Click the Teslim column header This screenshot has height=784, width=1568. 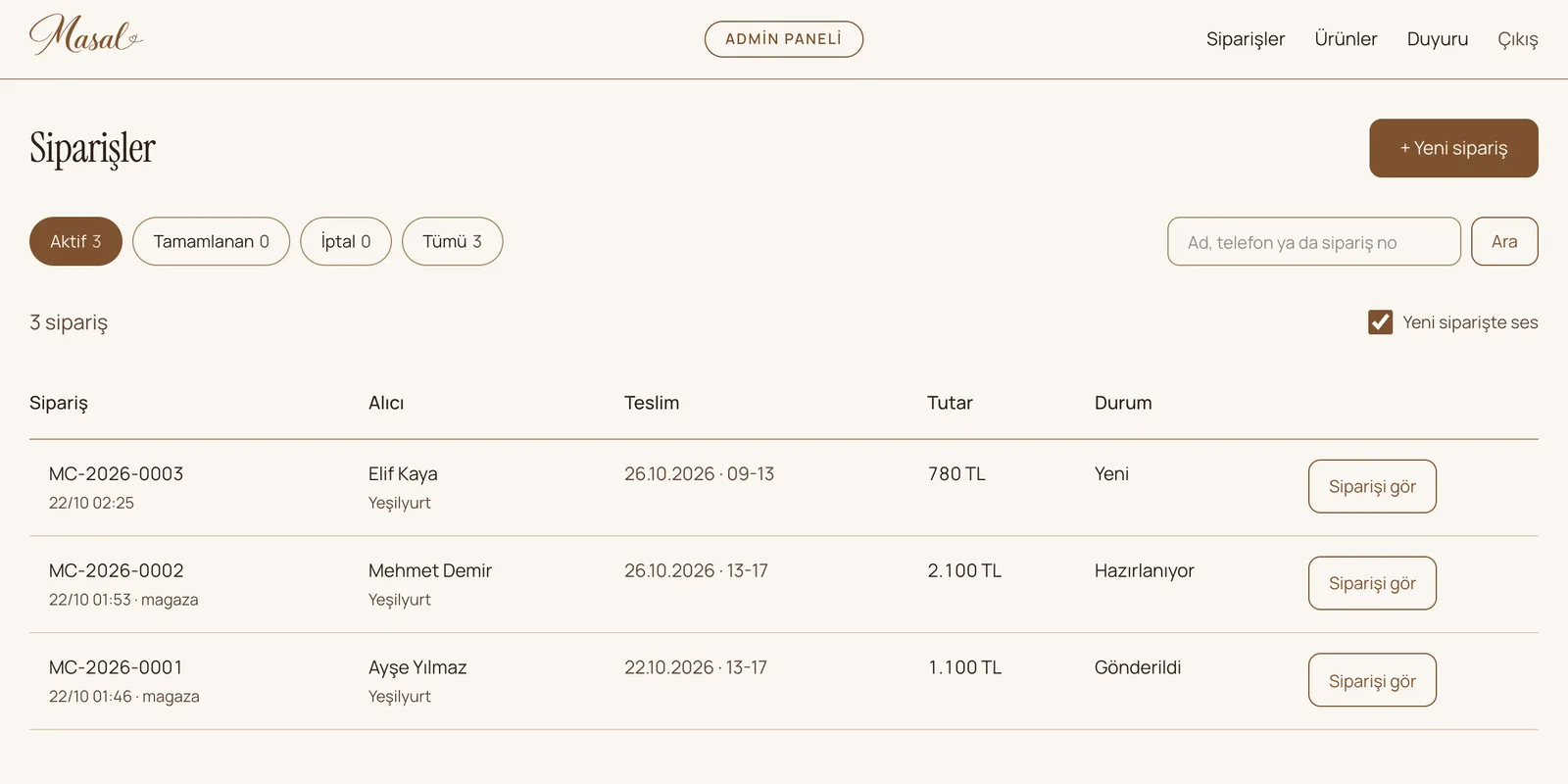click(x=652, y=403)
